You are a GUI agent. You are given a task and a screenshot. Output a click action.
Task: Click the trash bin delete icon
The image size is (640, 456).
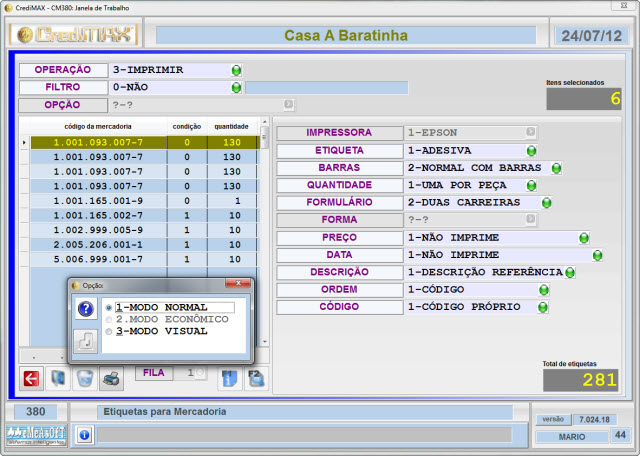tap(85, 378)
